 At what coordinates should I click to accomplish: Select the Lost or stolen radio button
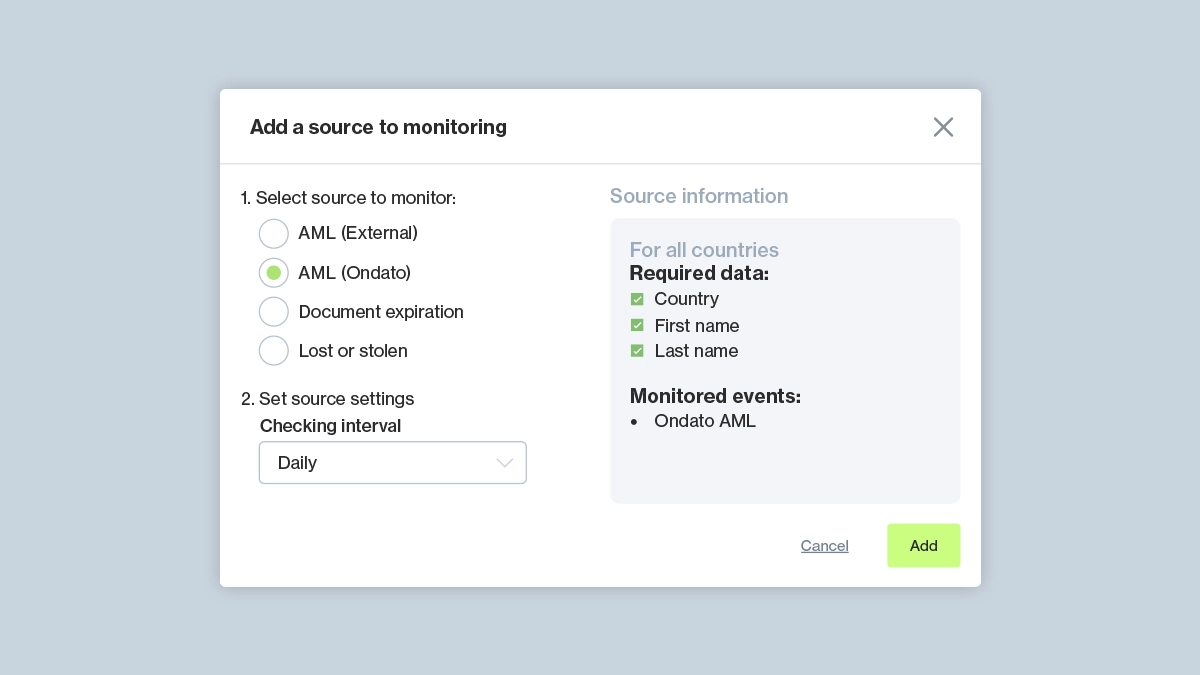tap(274, 351)
